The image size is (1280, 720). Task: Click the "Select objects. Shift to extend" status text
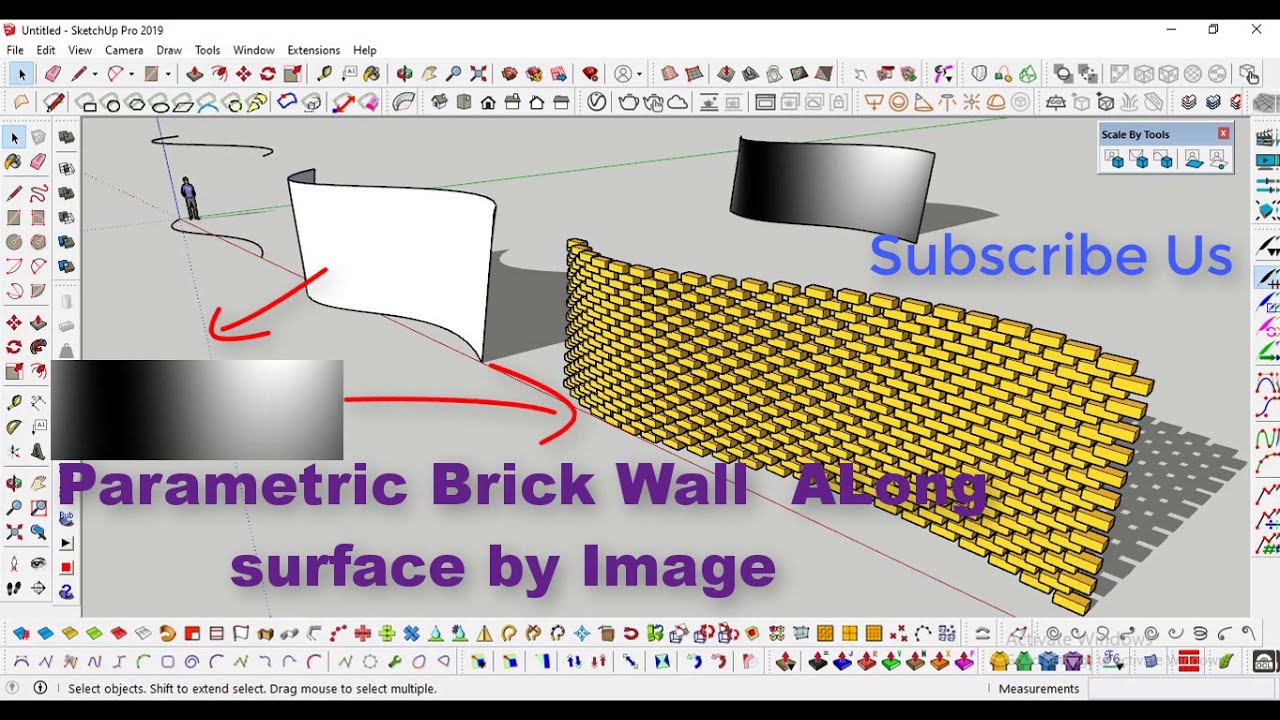click(252, 688)
